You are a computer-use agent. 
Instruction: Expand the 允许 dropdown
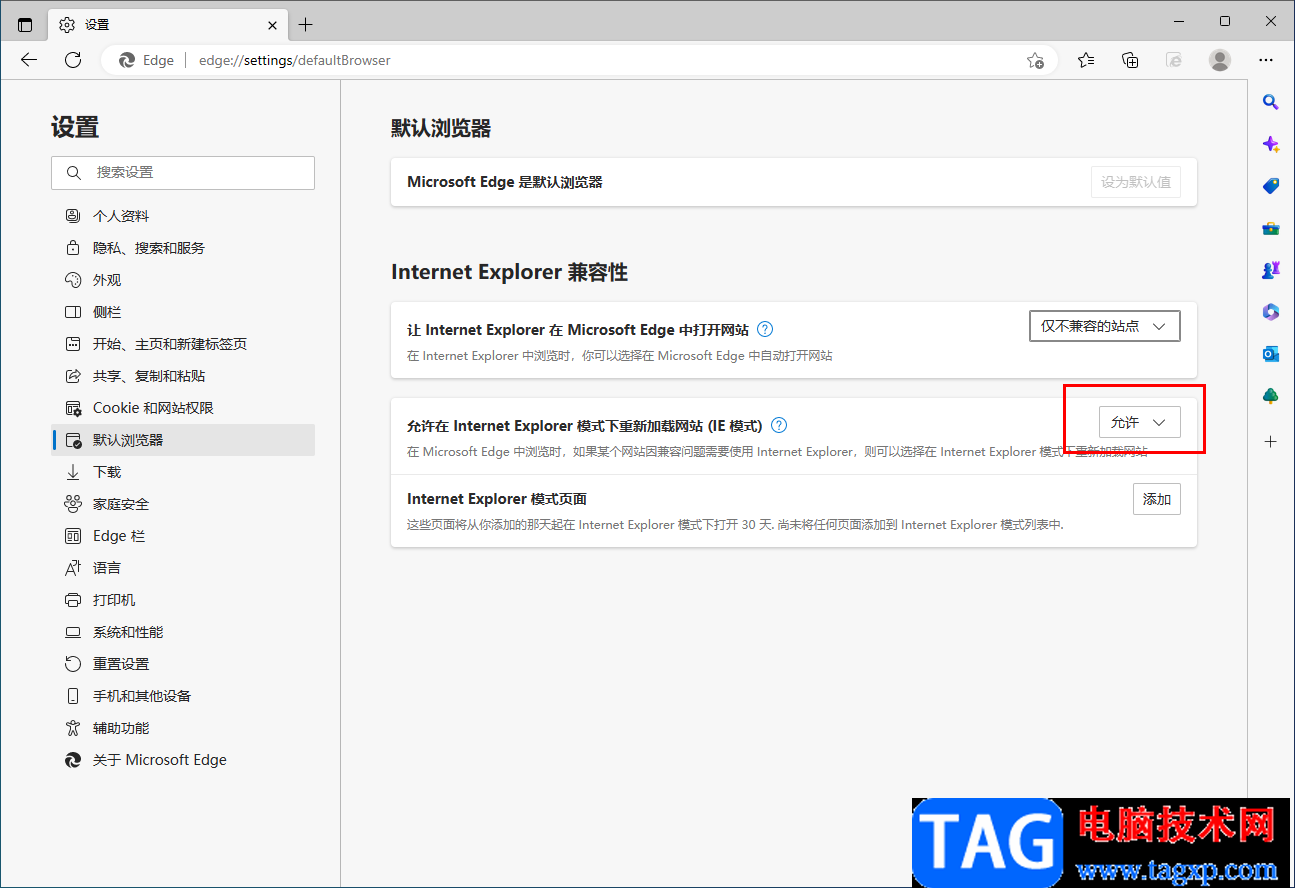[1140, 422]
